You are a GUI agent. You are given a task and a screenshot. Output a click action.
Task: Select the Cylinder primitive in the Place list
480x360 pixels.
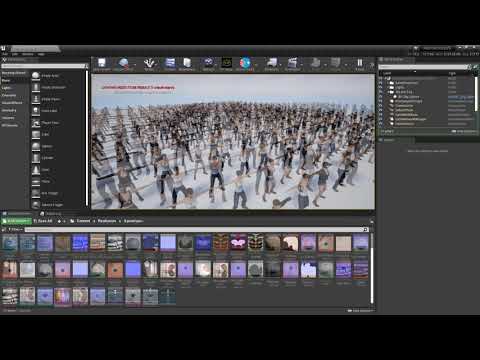coord(58,158)
